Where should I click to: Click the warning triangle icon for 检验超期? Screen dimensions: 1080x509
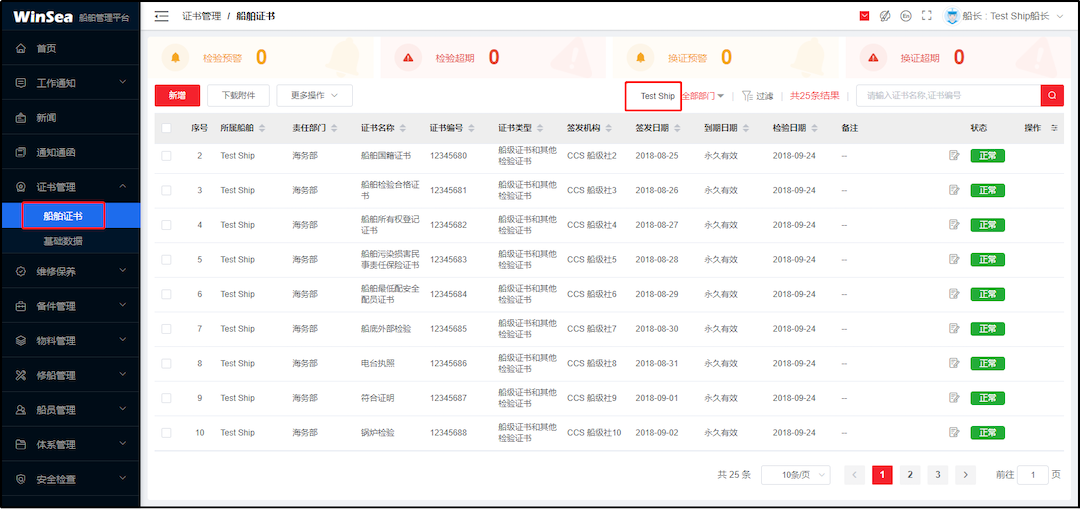pos(408,57)
